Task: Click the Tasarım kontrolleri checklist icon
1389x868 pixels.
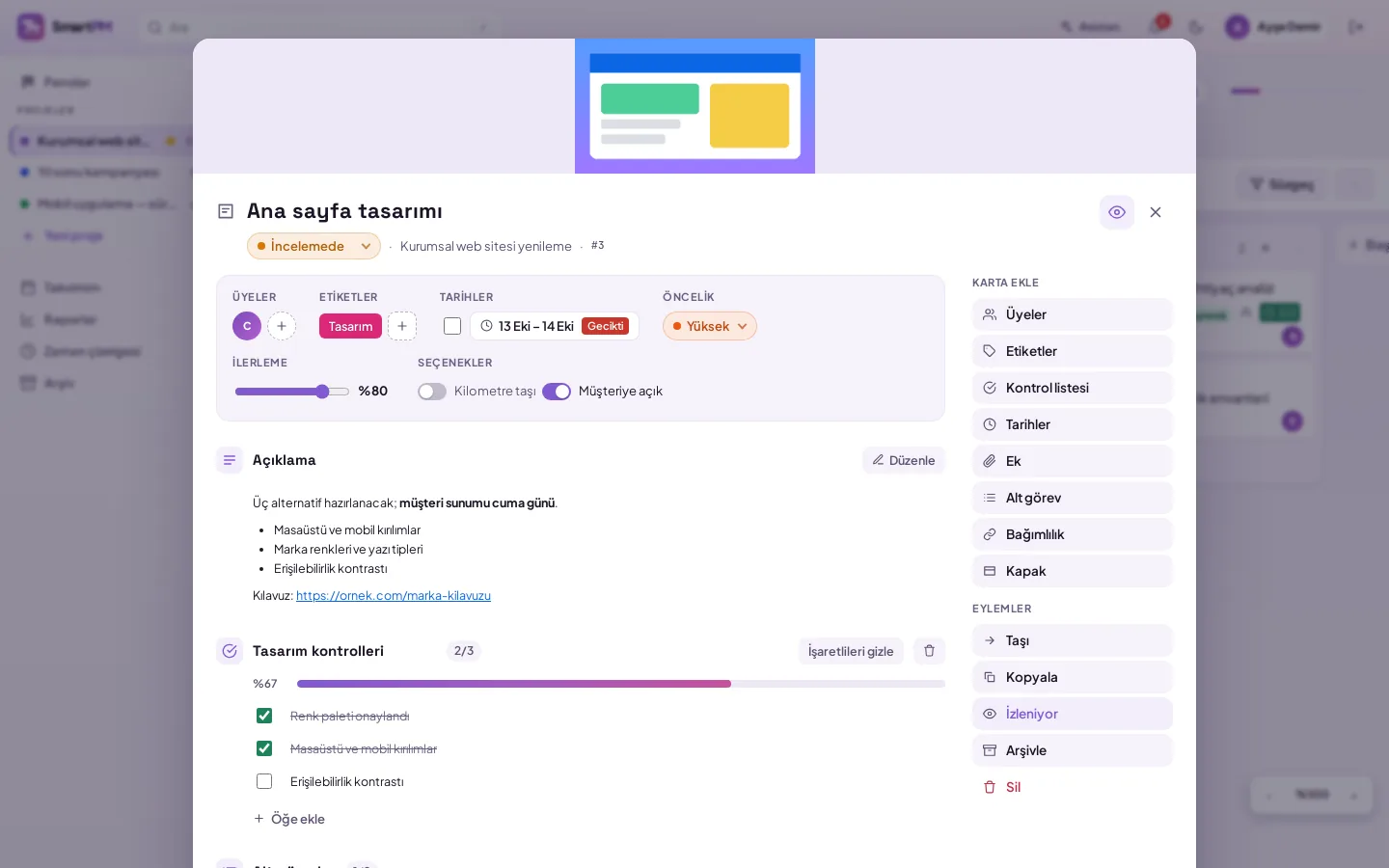Action: (x=230, y=651)
